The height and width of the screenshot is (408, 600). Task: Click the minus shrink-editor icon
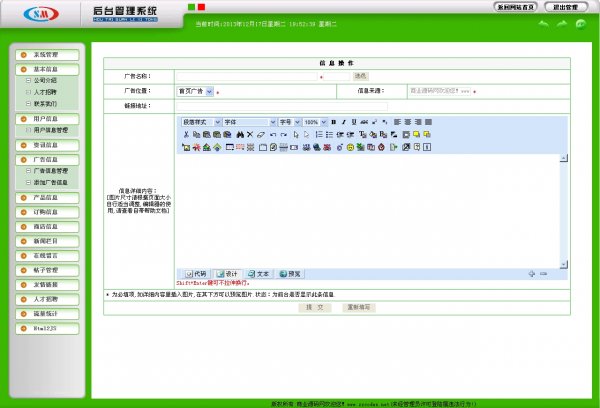(x=543, y=274)
